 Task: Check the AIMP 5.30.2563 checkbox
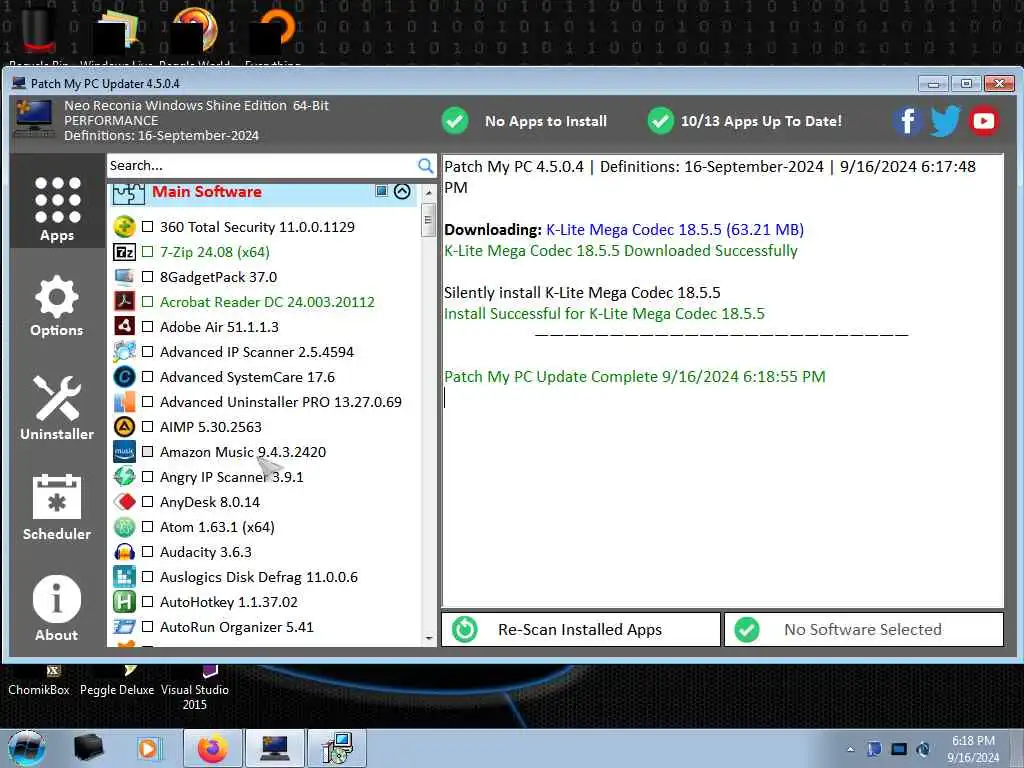148,426
